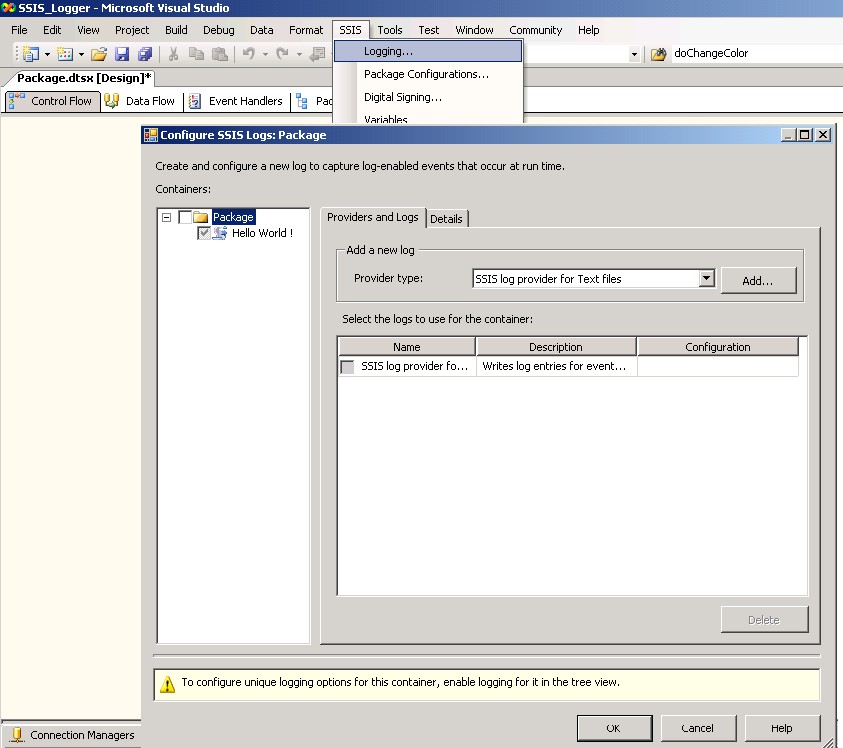Click the Add New Item toolbar icon
843x748 pixels.
pyautogui.click(x=65, y=54)
